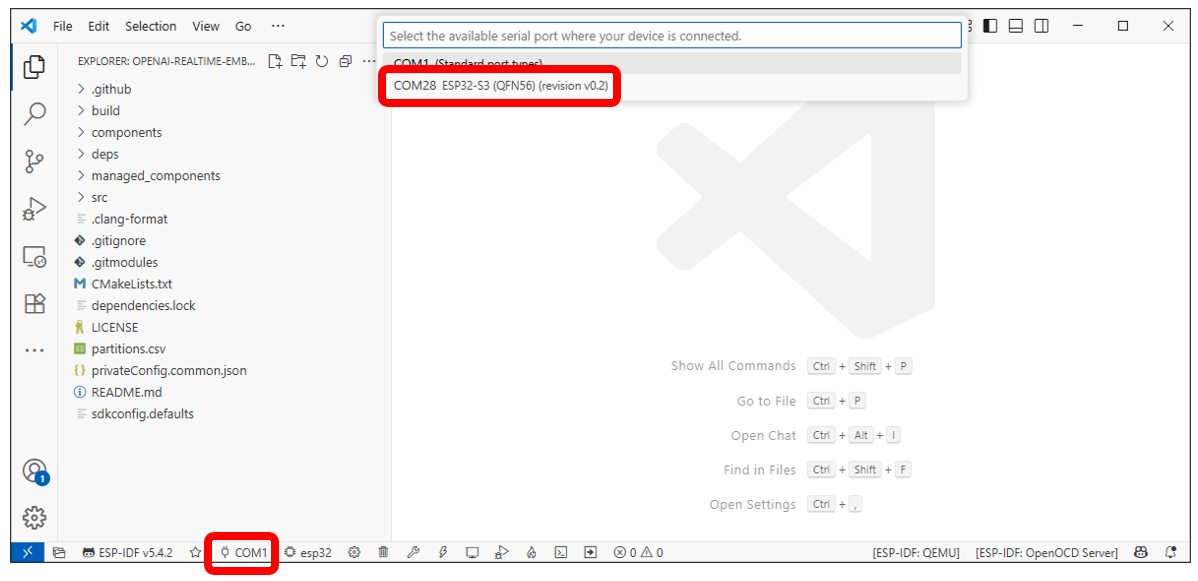Click the Build Project wrench icon
The height and width of the screenshot is (581, 1198).
[x=413, y=552]
